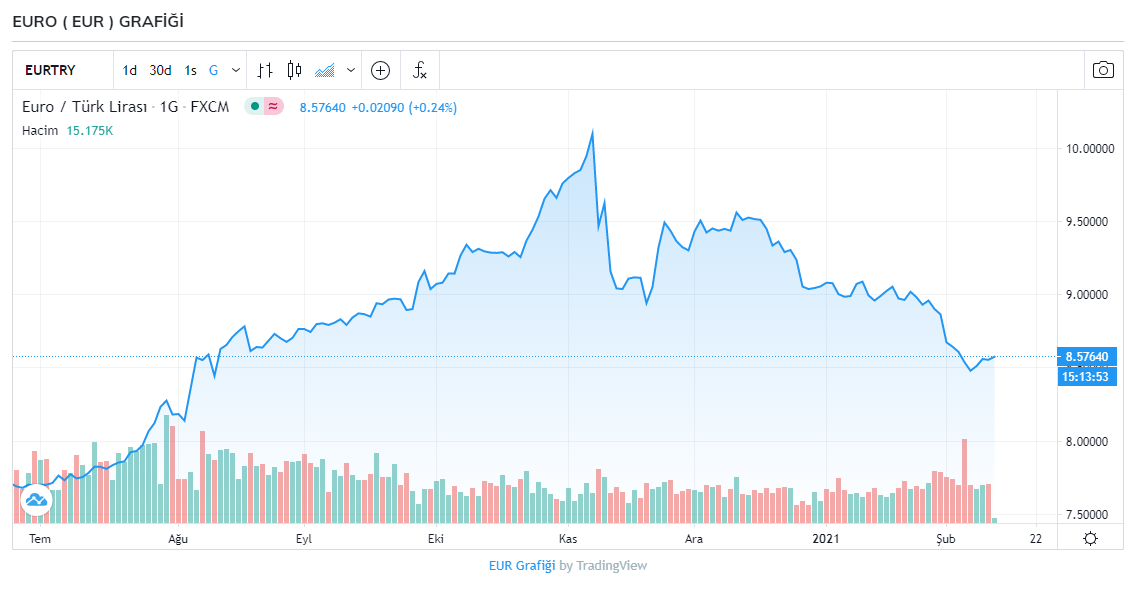Expand the chart style dropdown arrow
1136x600 pixels.
349,70
